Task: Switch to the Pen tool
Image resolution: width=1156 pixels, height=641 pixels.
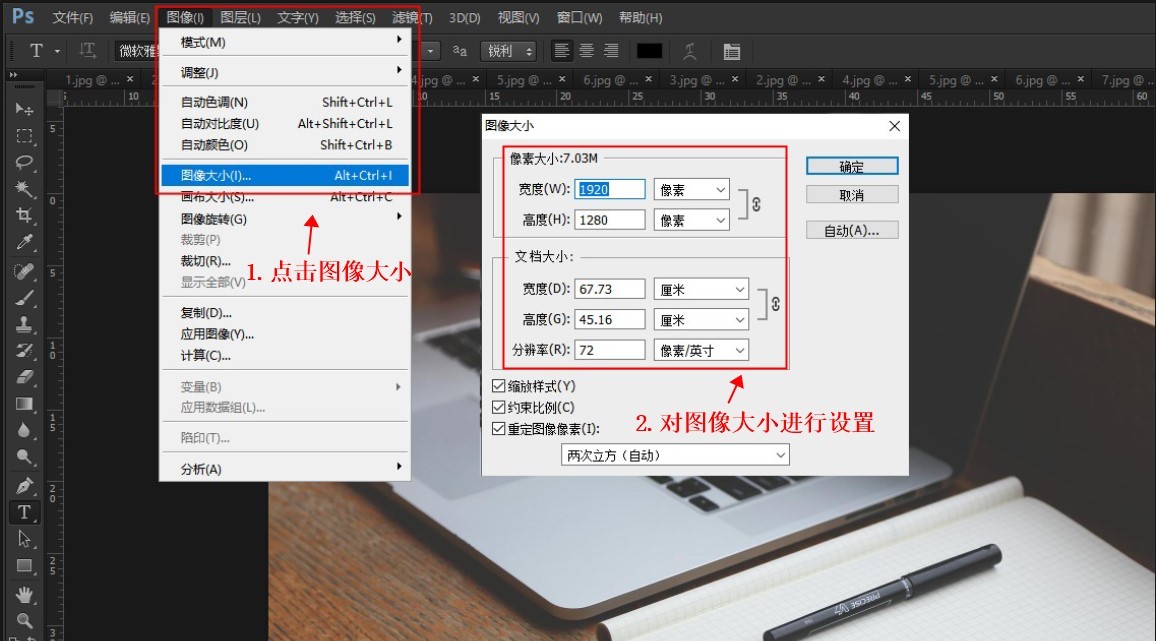Action: point(24,487)
